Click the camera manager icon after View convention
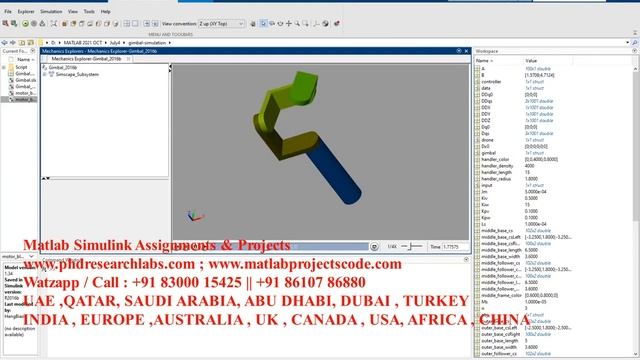640x360 pixels. tap(253, 24)
